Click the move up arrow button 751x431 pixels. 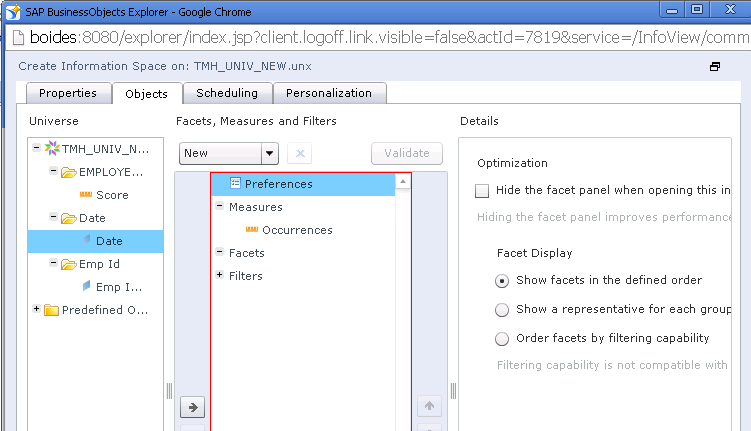(x=429, y=406)
